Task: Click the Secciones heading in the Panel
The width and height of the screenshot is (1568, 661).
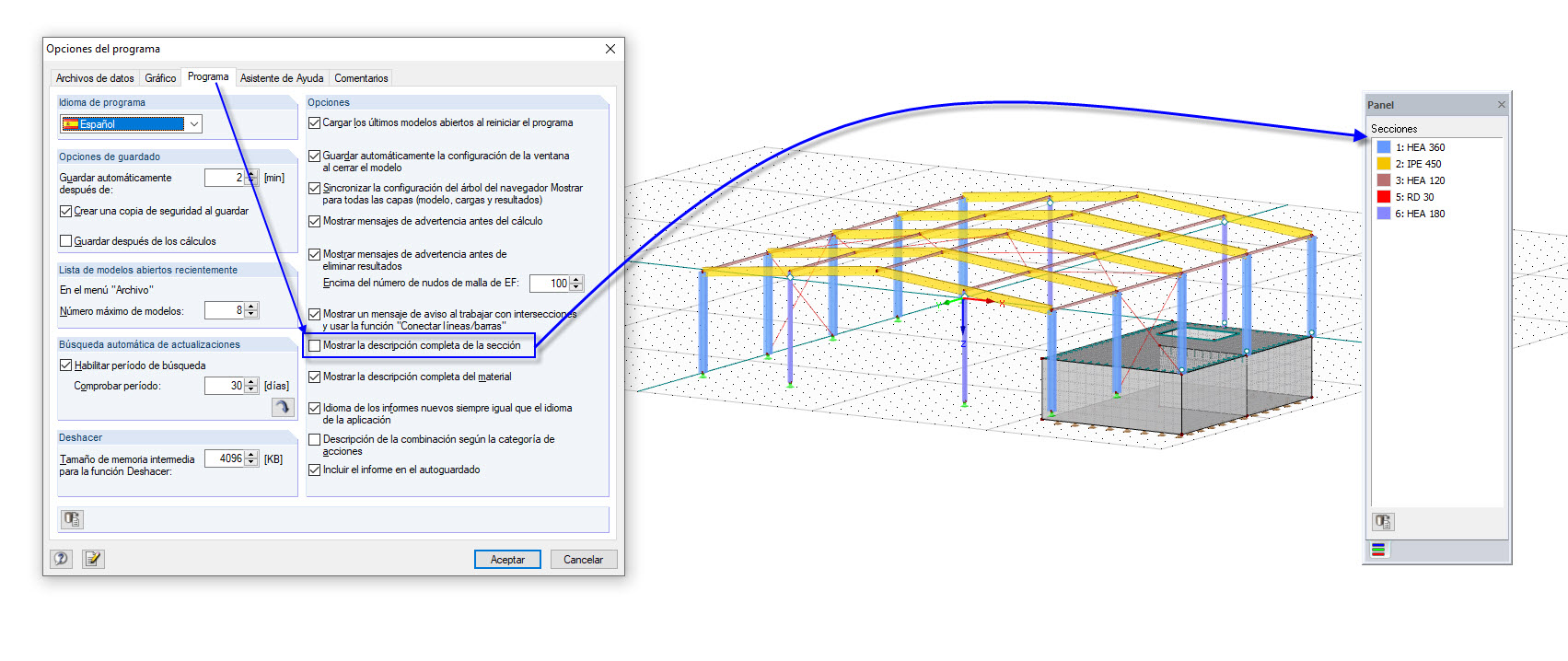Action: coord(1394,129)
